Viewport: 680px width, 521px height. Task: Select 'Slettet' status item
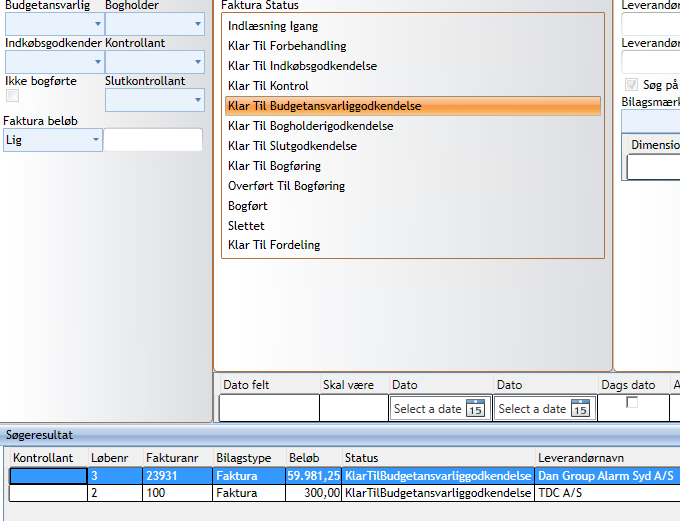coord(413,226)
